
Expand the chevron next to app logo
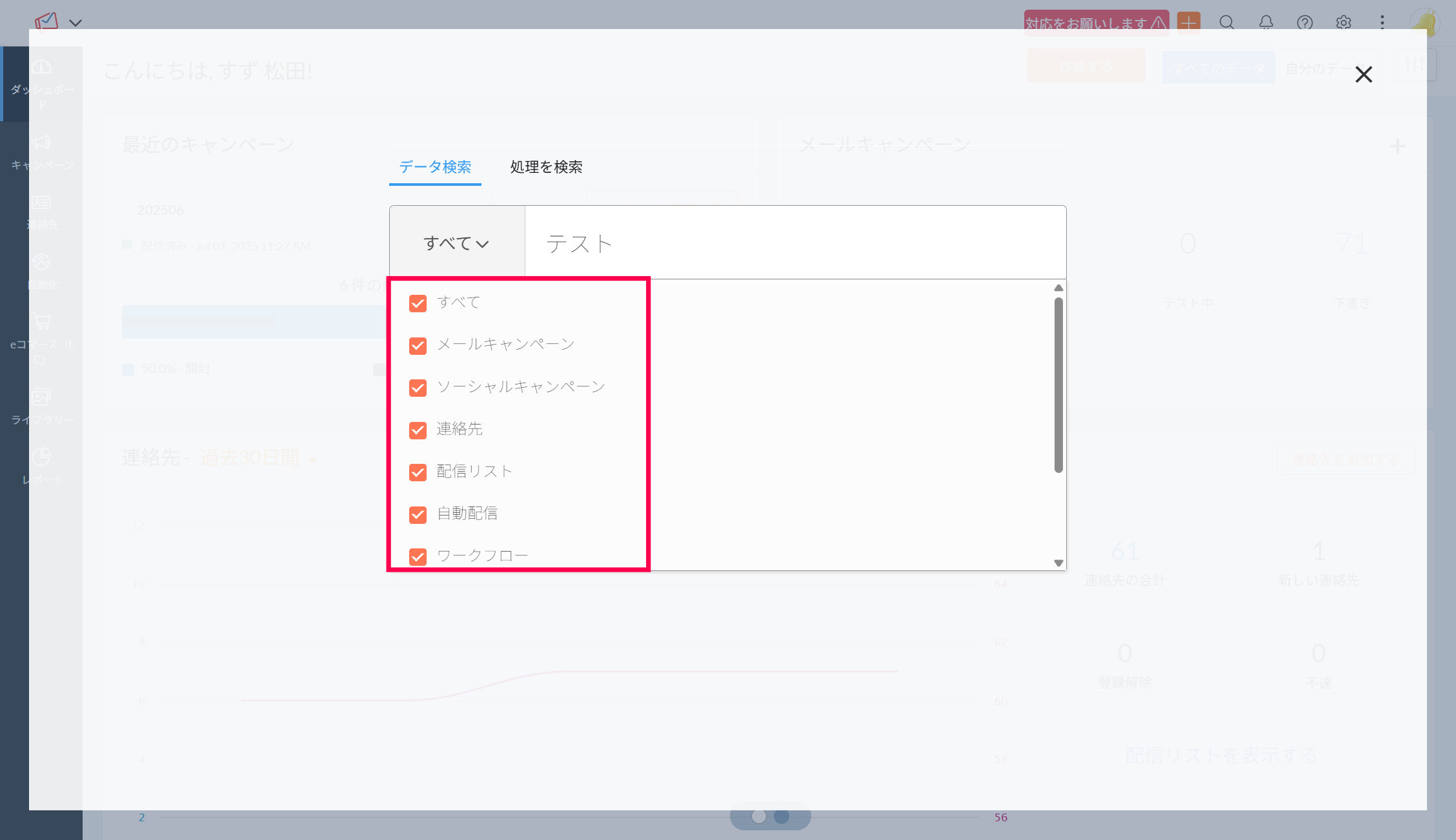76,23
